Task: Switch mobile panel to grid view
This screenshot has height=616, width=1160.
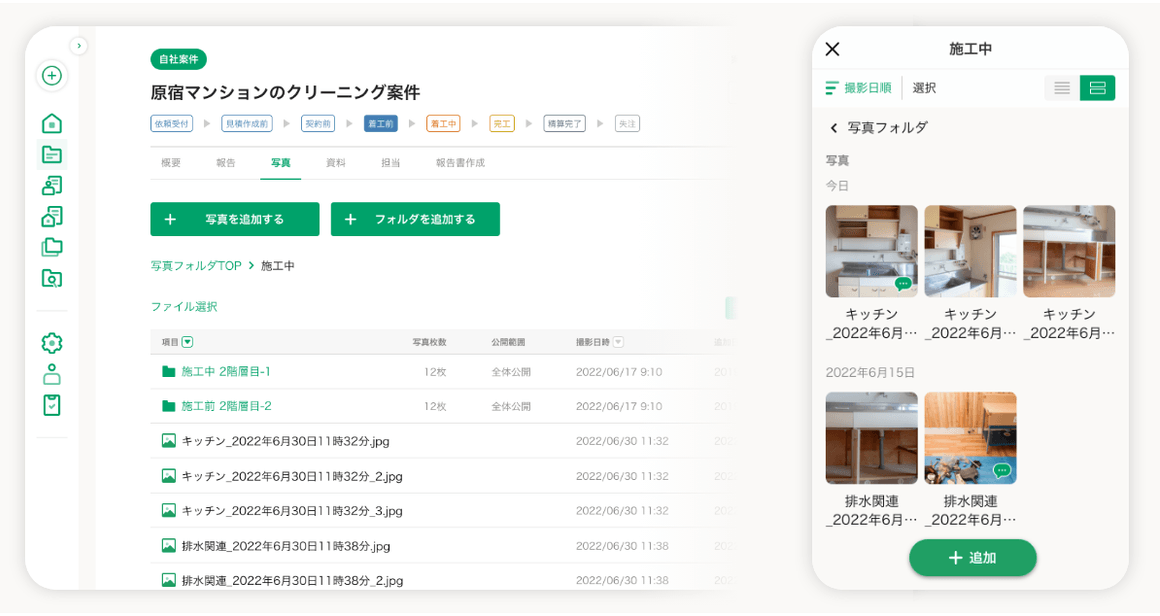Action: pos(1097,88)
